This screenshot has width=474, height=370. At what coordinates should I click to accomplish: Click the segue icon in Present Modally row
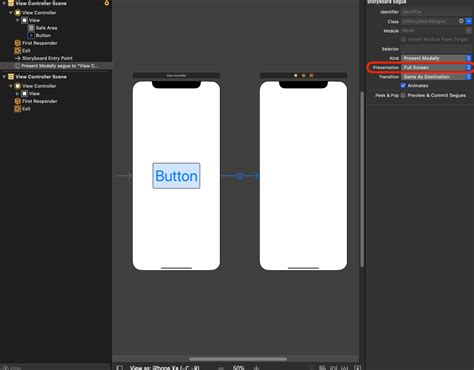point(17,66)
